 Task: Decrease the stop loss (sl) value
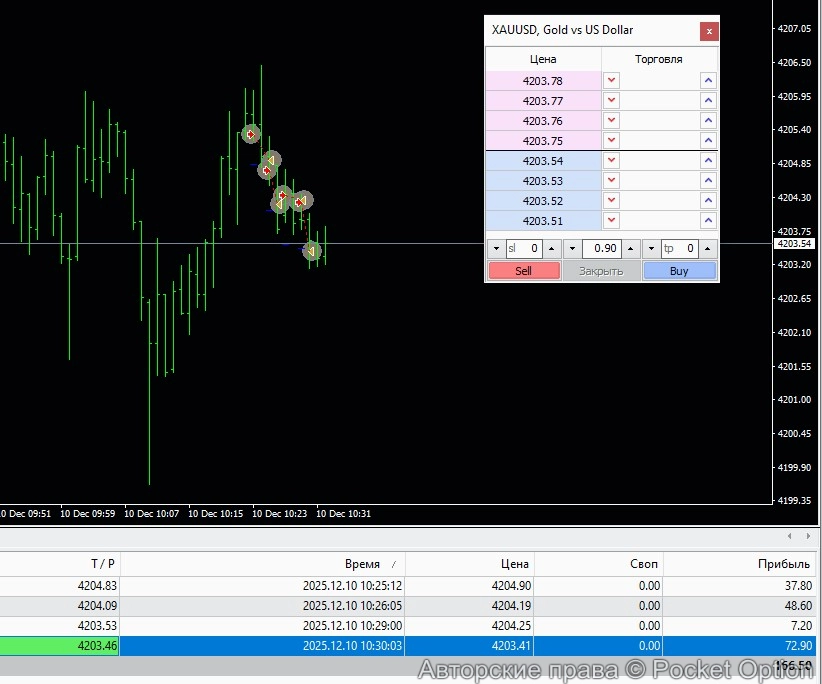495,249
